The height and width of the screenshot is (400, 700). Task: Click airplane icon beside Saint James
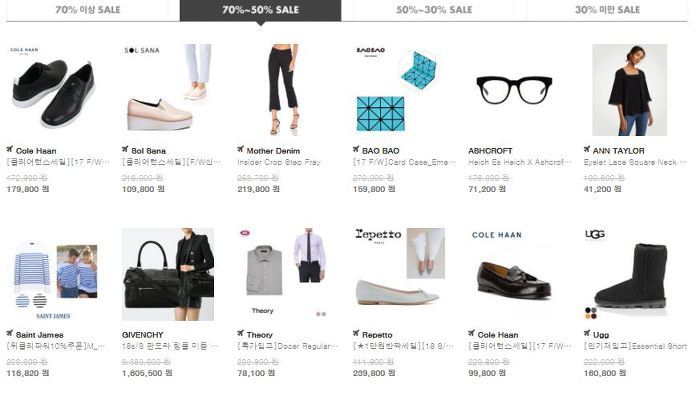9,333
